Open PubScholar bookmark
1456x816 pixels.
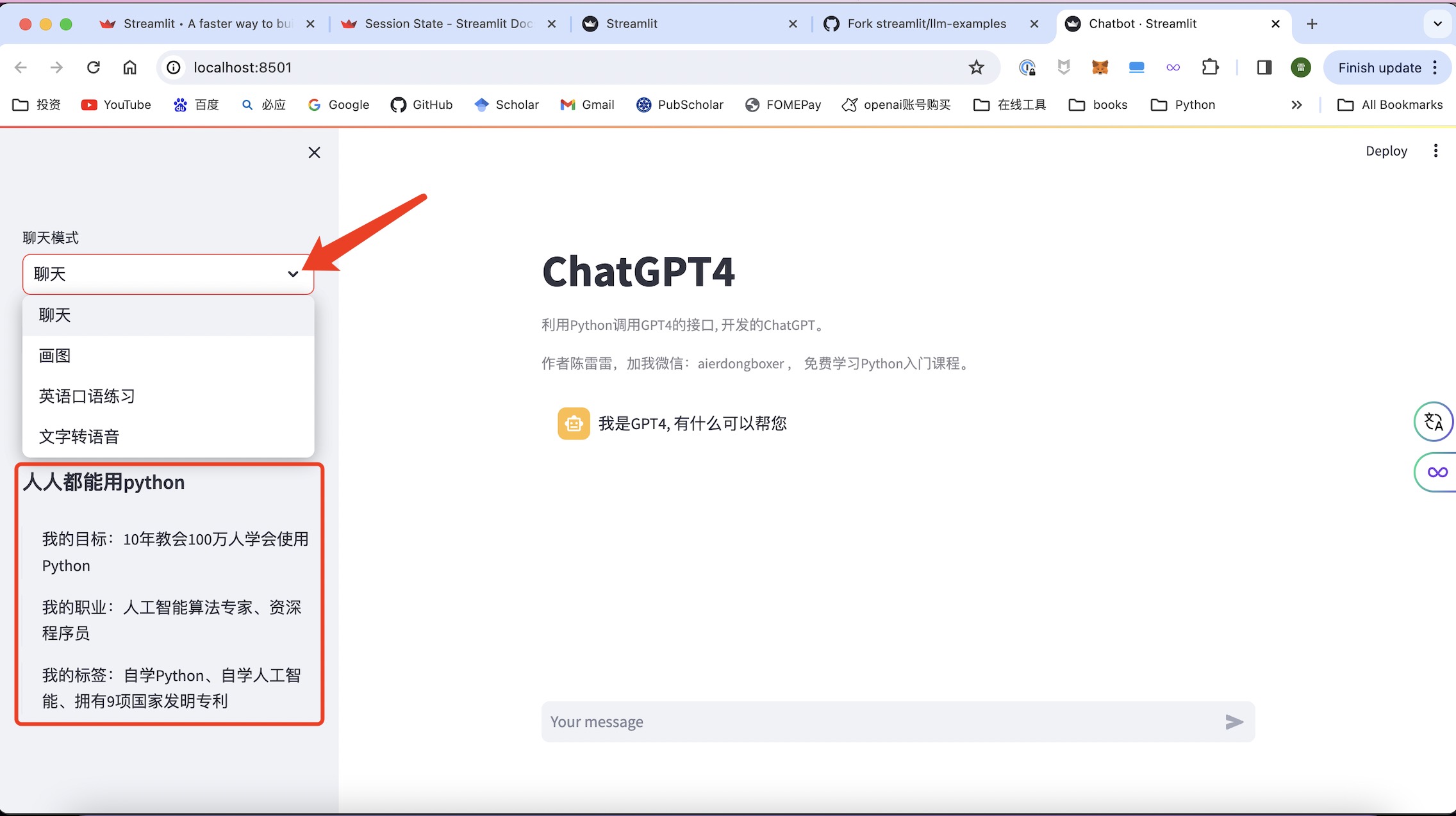pos(679,104)
